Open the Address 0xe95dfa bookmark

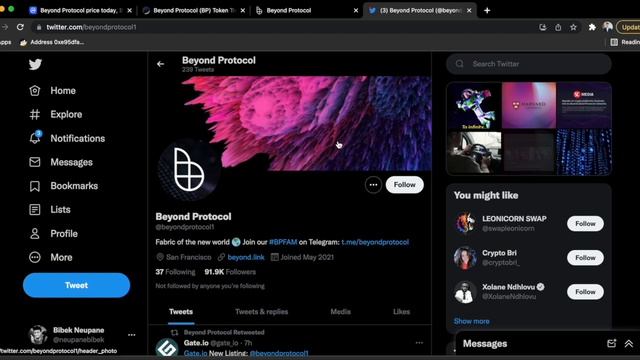pos(52,42)
